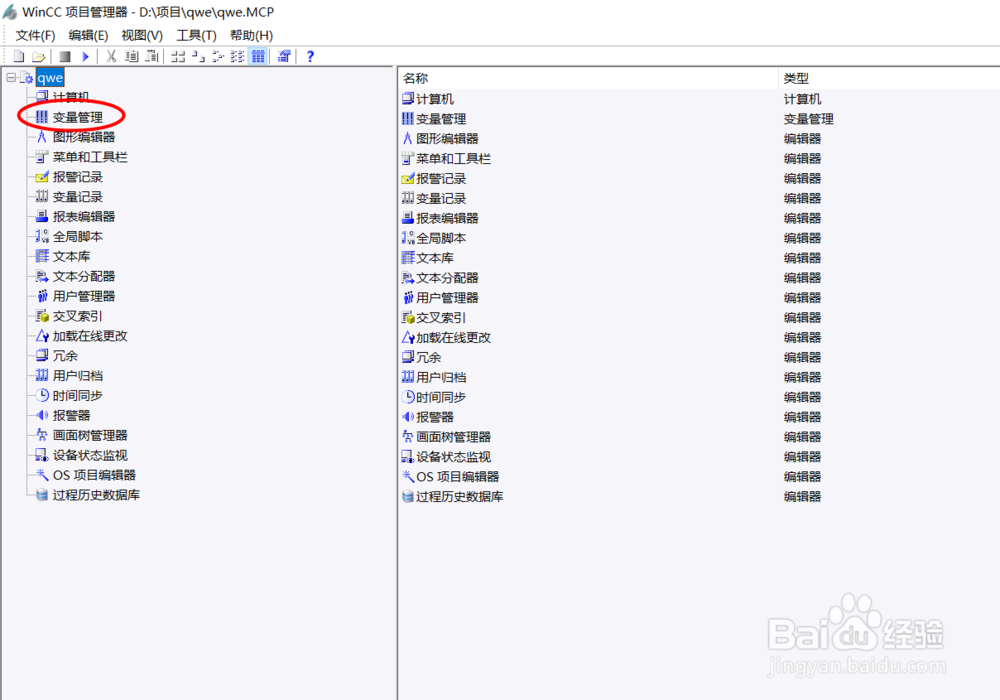Open 帮助(H) menu
The image size is (1000, 700).
pos(251,35)
